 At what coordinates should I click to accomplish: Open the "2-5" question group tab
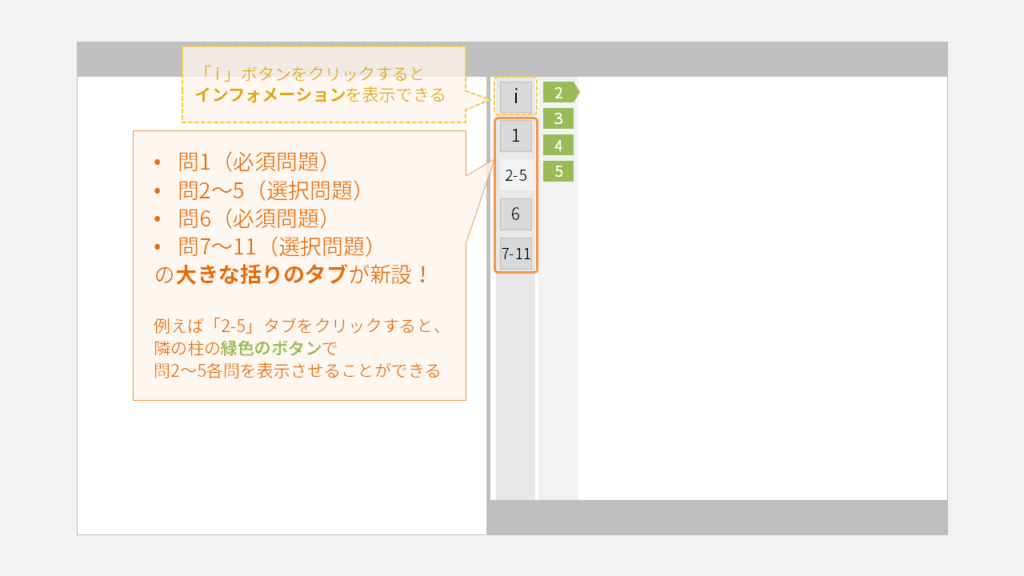pos(516,175)
